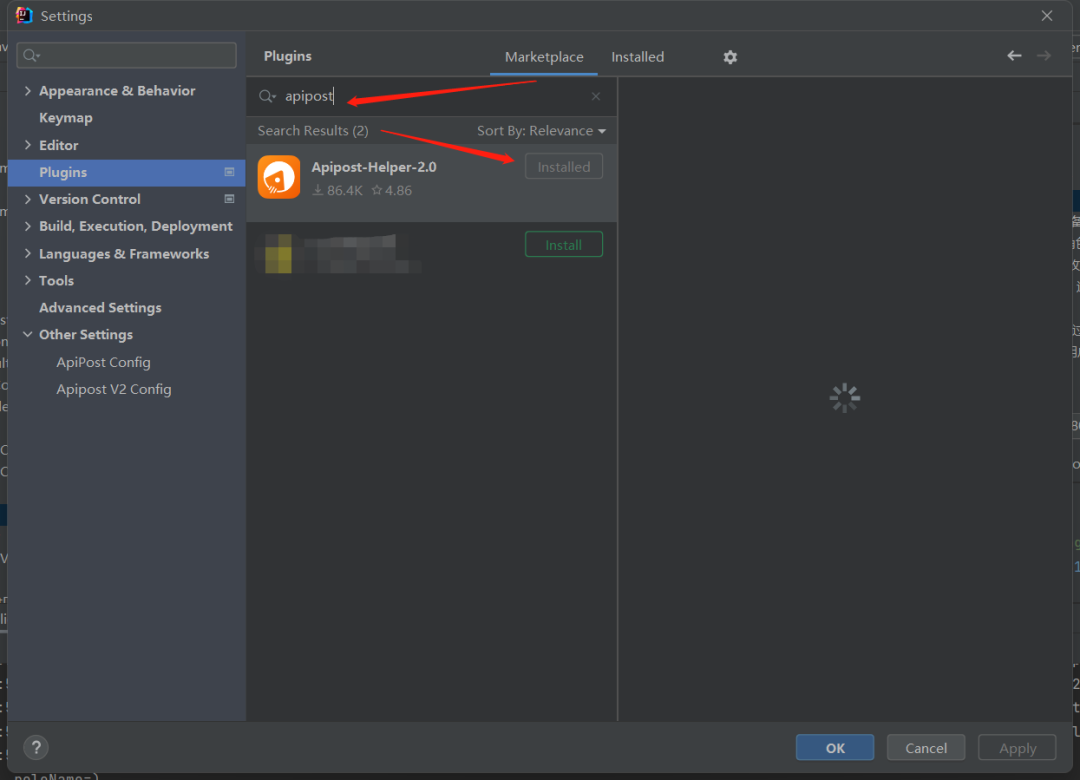
Task: Click the 86.4K downloads count
Action: click(x=338, y=191)
